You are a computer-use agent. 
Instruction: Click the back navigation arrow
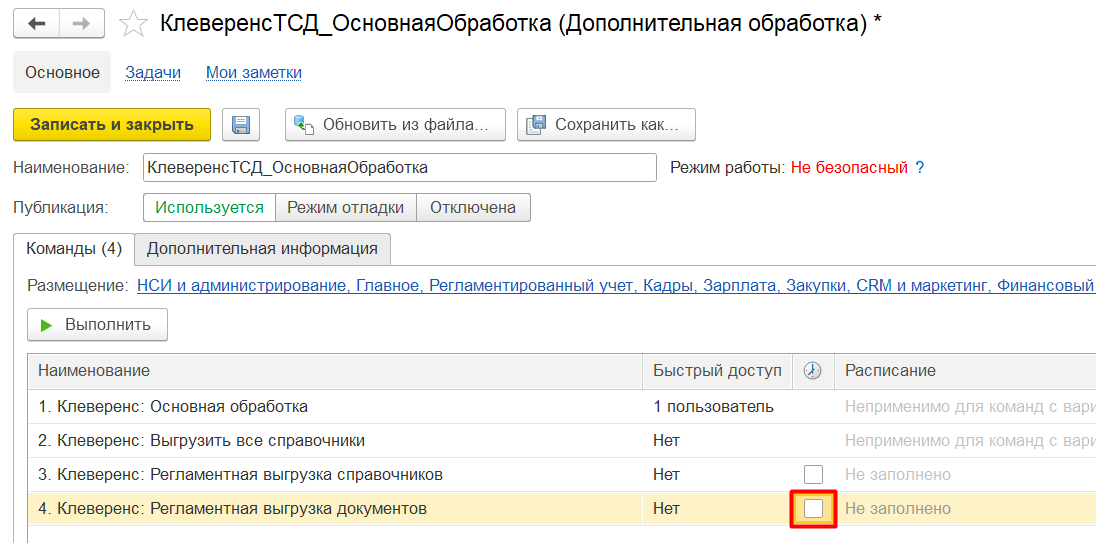(36, 24)
